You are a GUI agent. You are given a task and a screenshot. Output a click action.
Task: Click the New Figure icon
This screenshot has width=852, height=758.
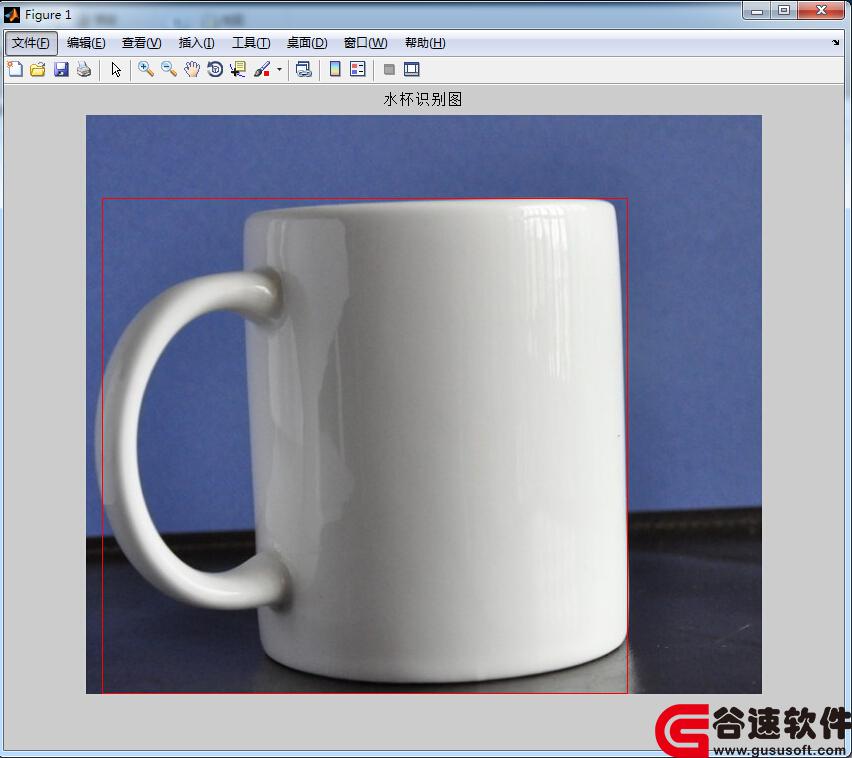tap(15, 70)
